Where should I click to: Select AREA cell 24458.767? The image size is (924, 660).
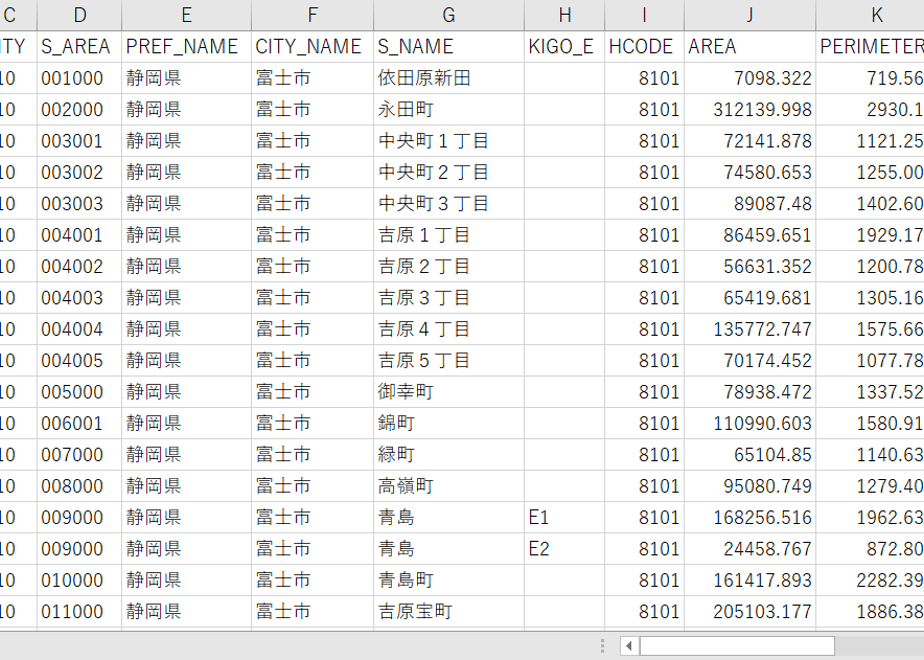tap(750, 549)
